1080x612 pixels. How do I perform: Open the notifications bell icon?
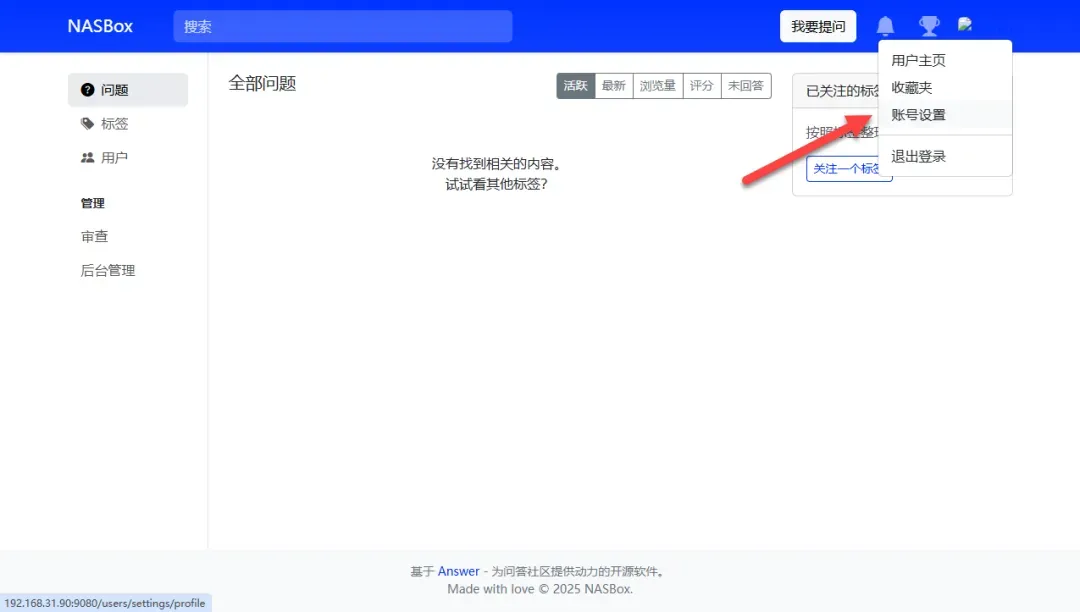(x=885, y=26)
